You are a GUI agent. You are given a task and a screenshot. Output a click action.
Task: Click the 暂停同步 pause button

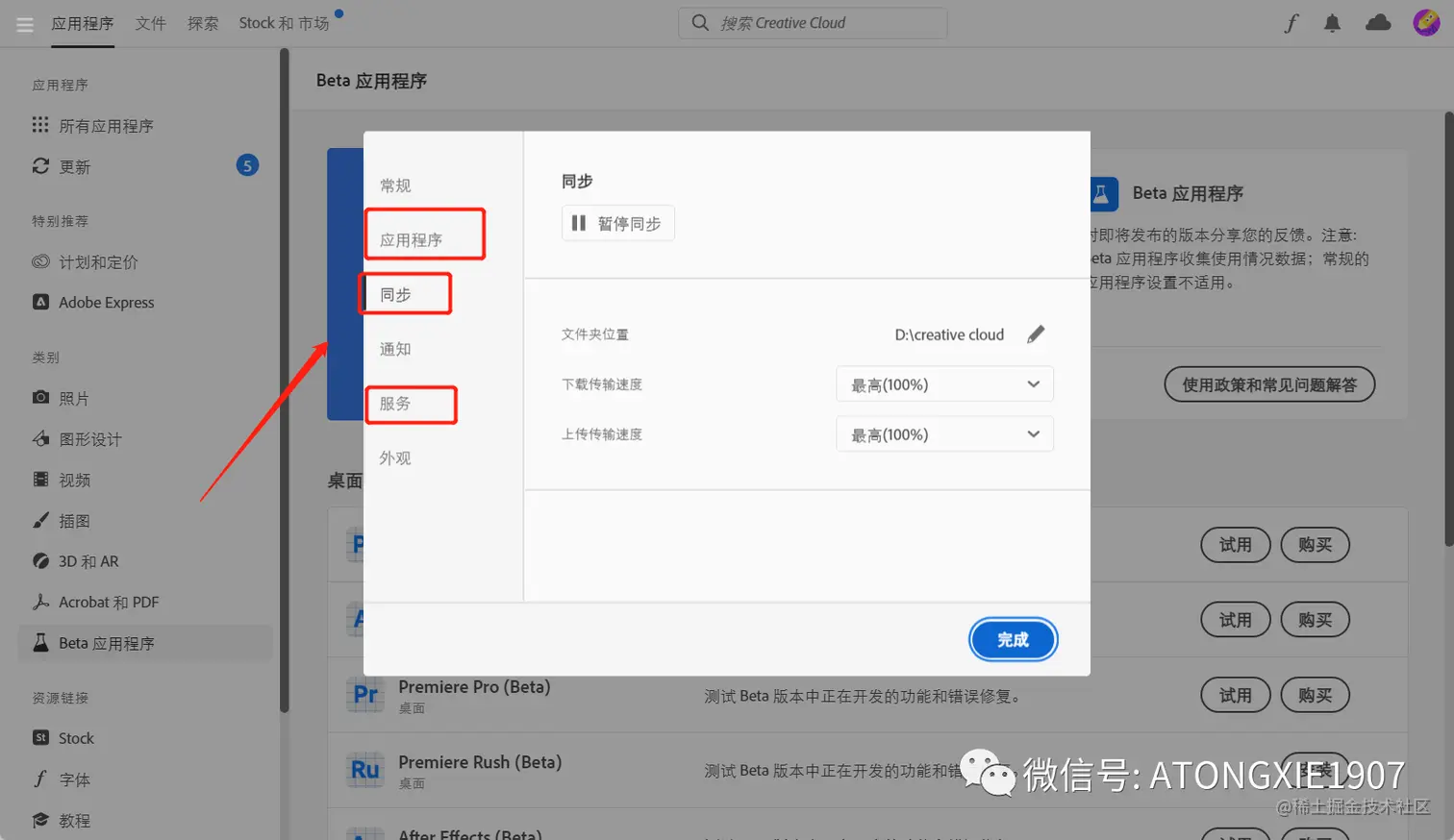[618, 223]
